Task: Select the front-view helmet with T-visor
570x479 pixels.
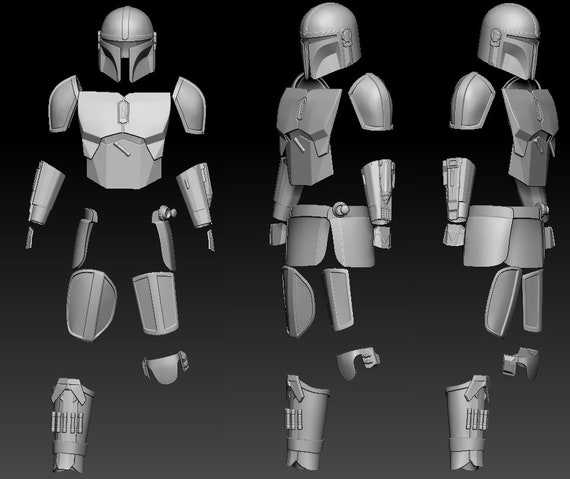Action: point(127,44)
